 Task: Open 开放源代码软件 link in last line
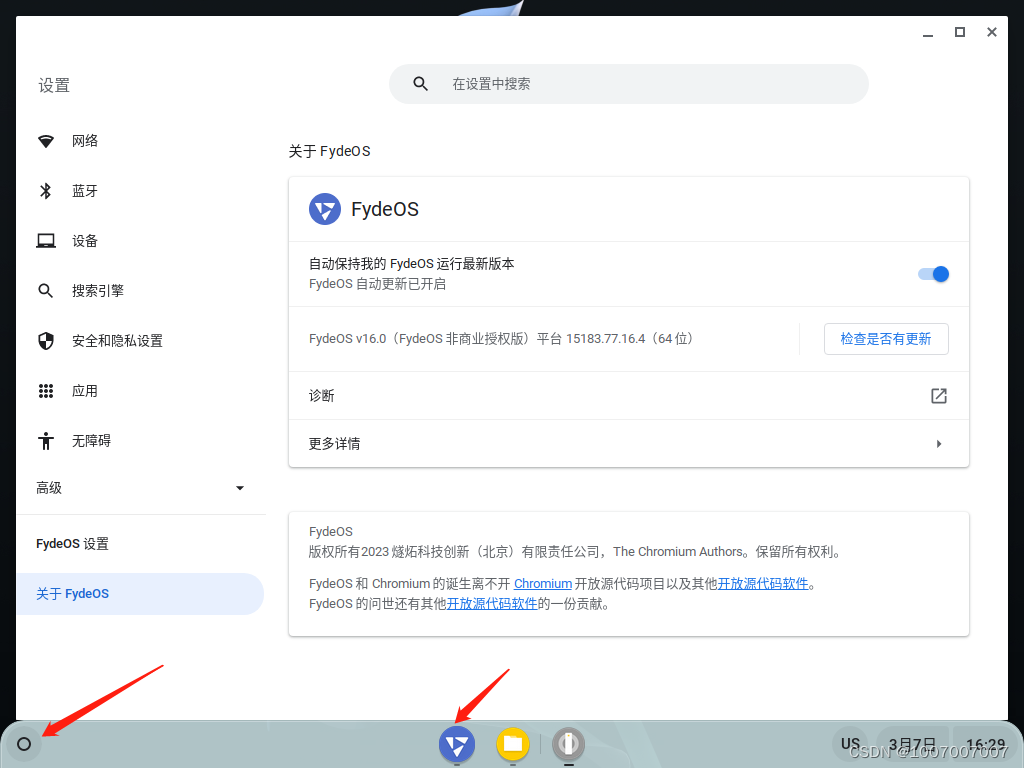[492, 603]
